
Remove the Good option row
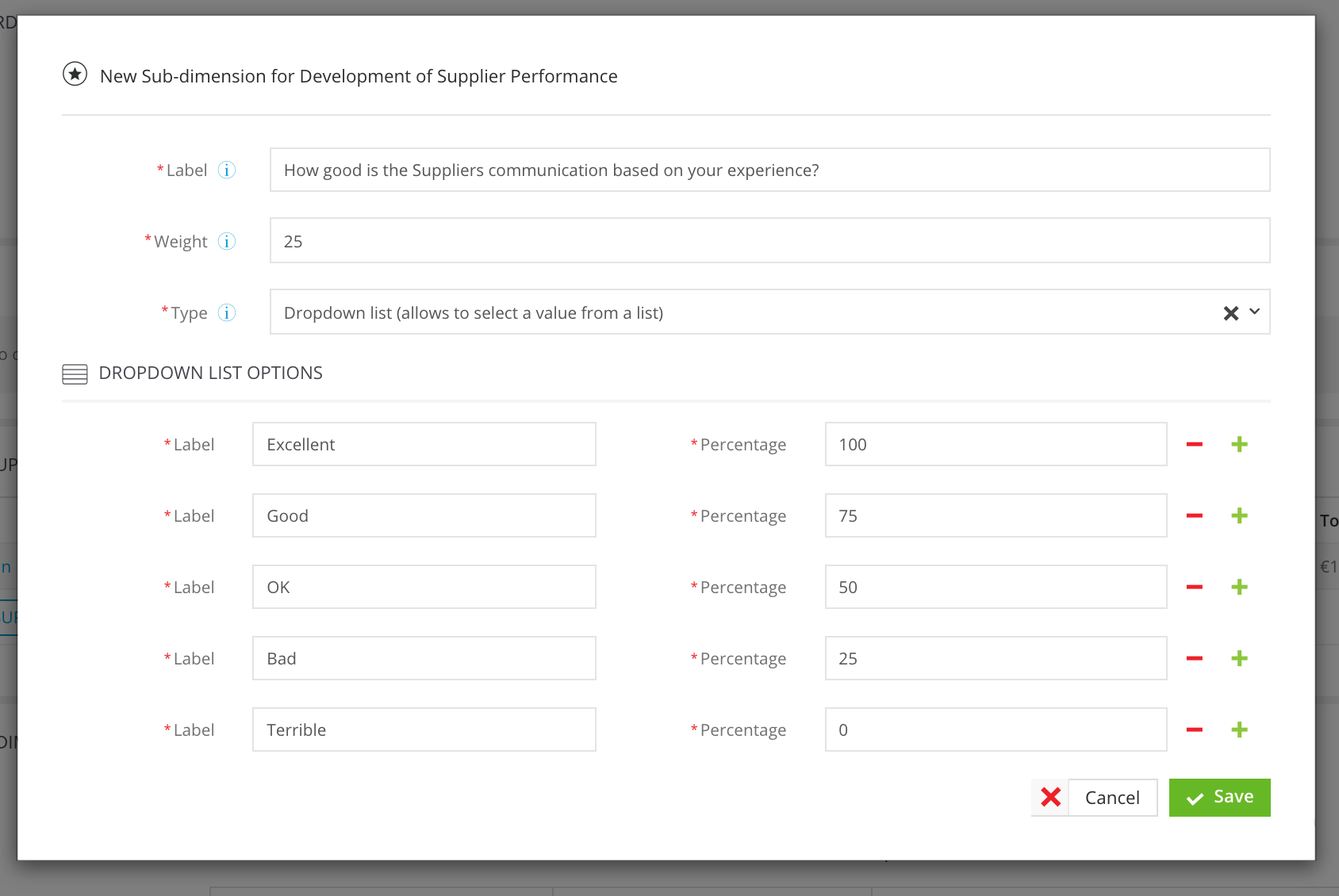click(1195, 516)
